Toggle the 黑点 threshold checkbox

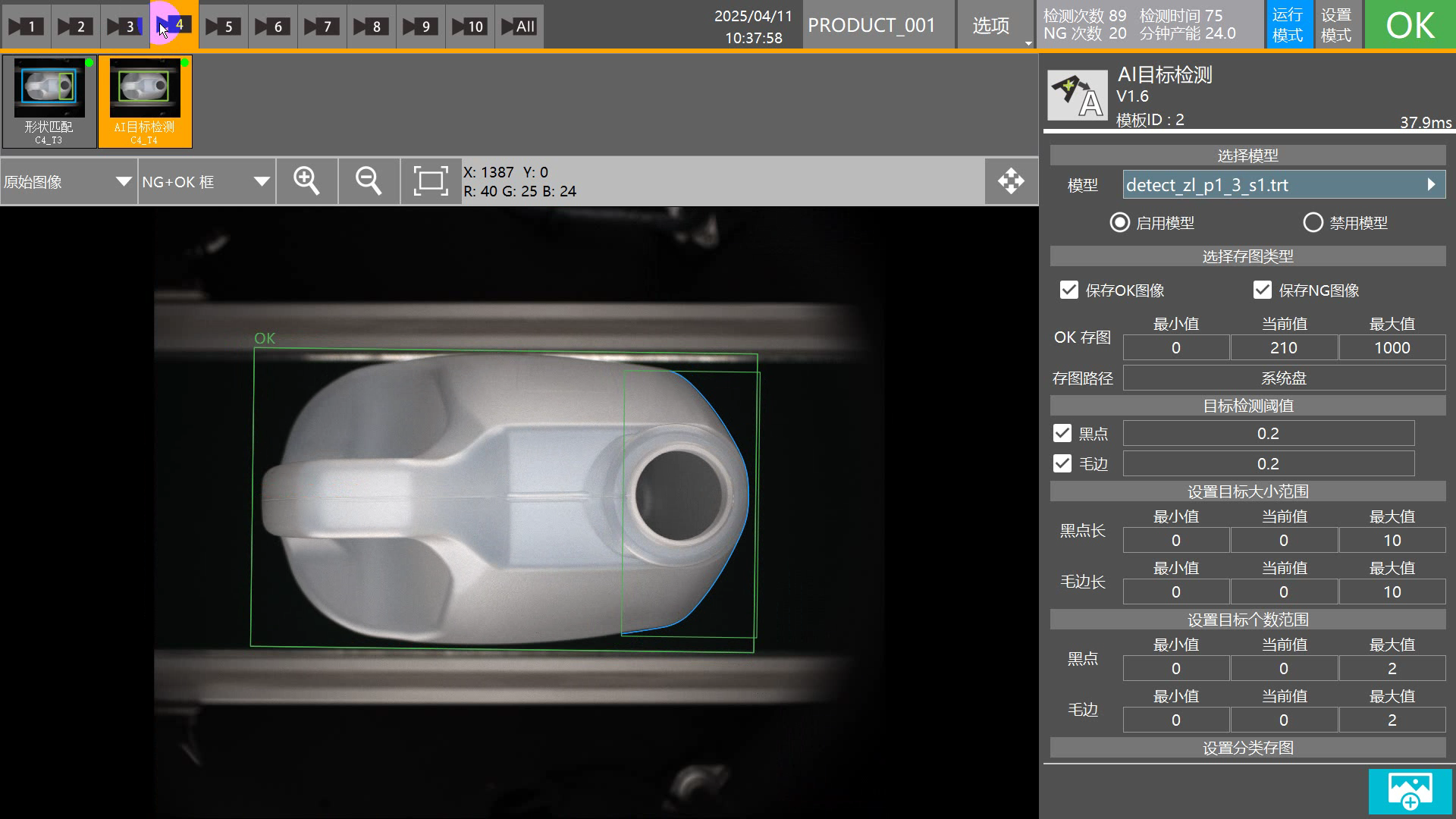click(x=1062, y=434)
